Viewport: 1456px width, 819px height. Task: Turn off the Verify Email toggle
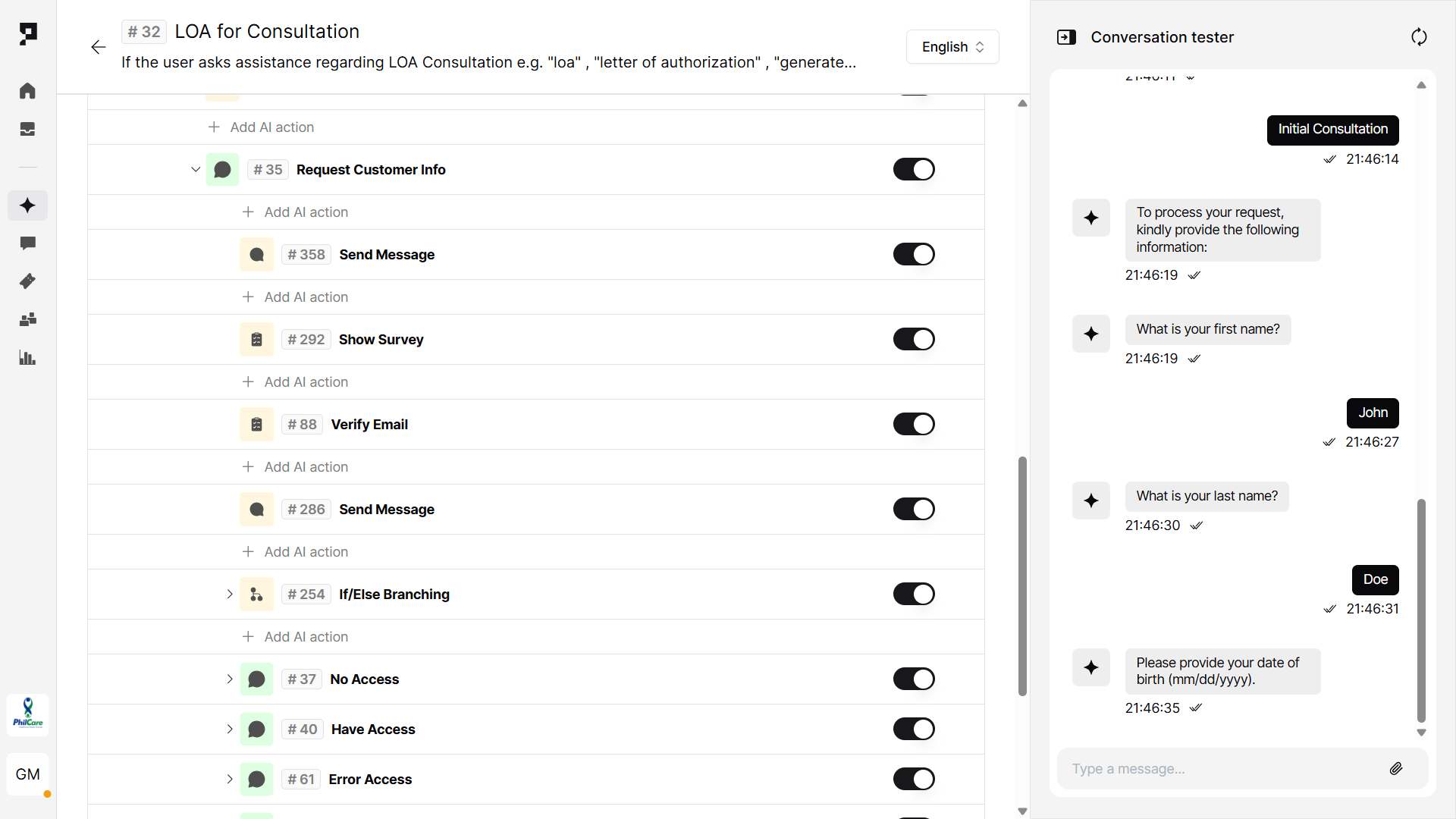pyautogui.click(x=914, y=425)
